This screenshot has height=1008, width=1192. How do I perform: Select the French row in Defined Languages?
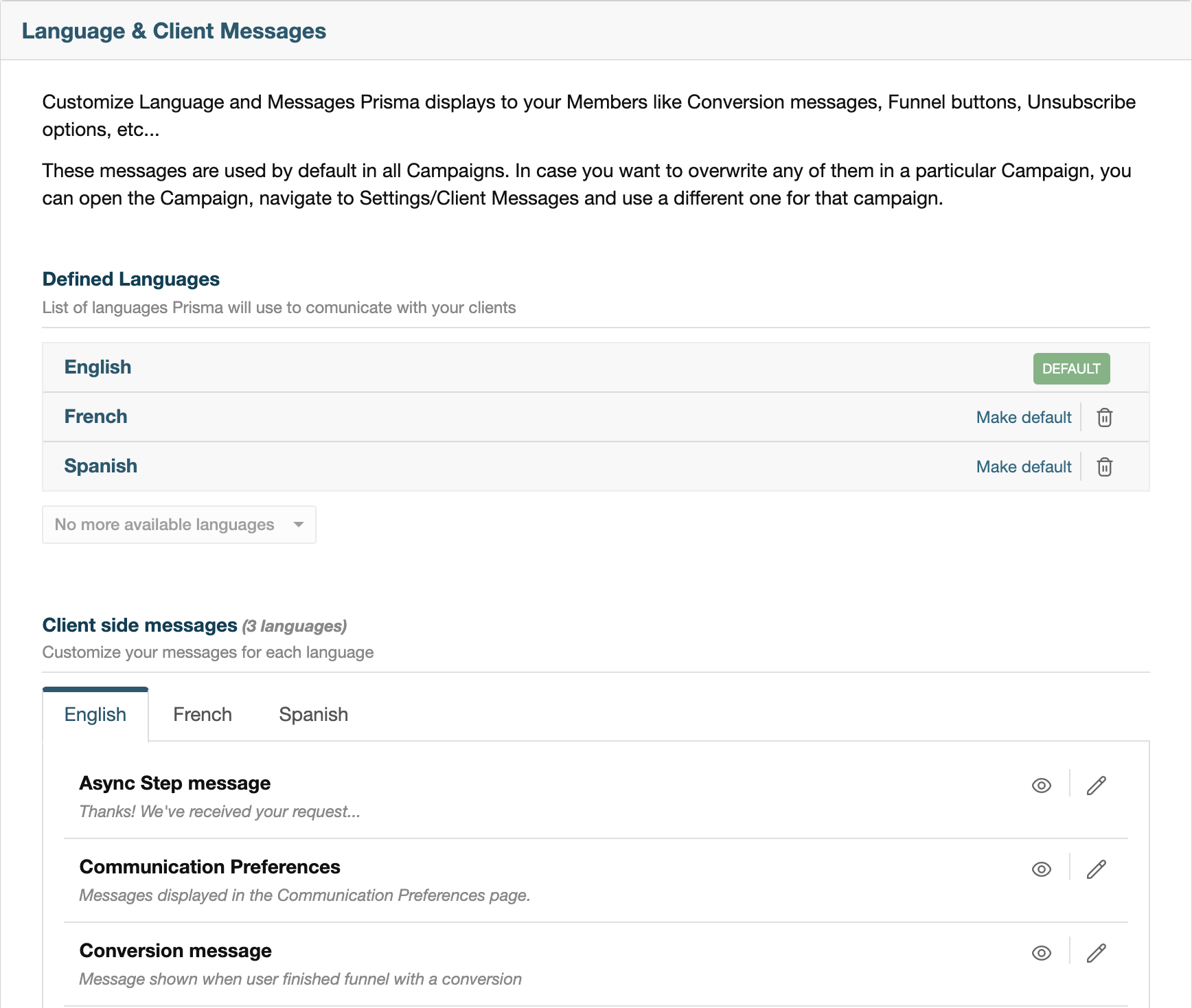tap(596, 417)
